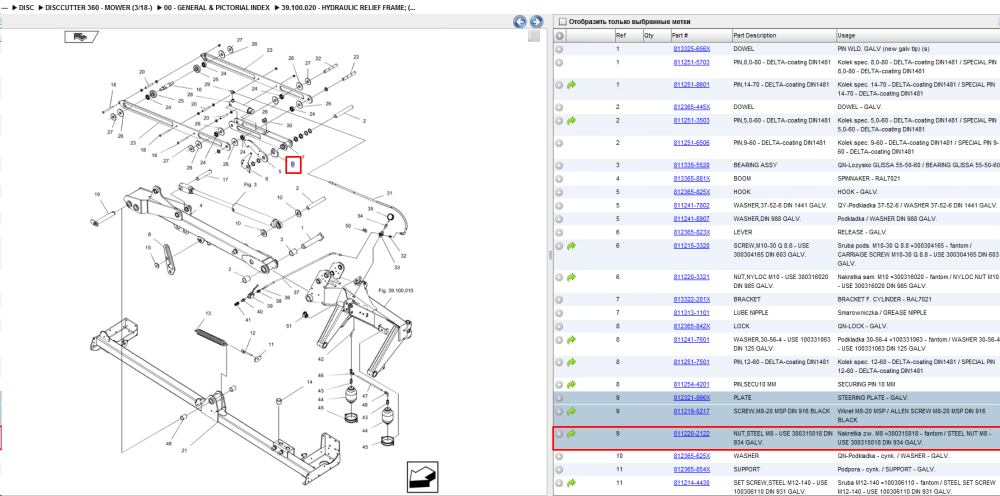Click the book icon above the diagram

(80, 37)
